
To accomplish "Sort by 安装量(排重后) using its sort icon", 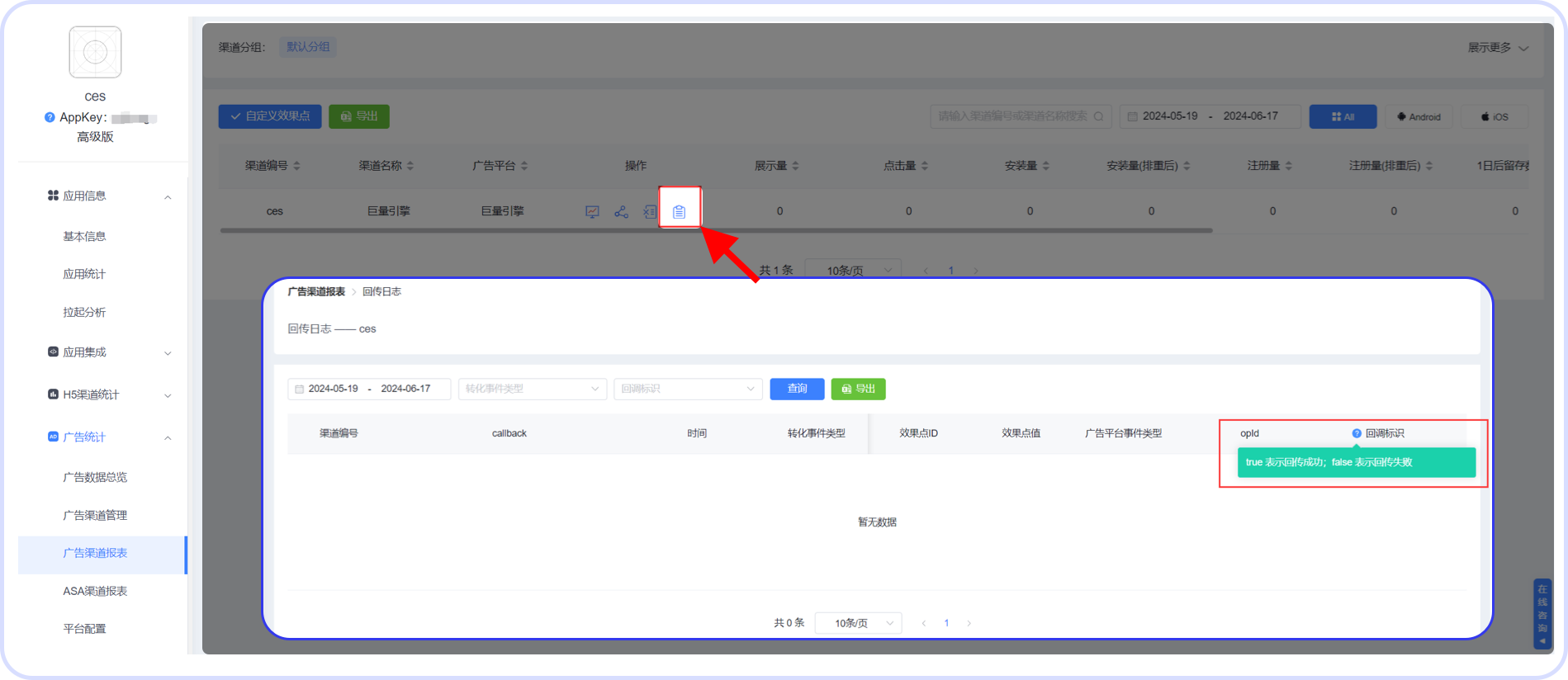I will pos(1187,166).
